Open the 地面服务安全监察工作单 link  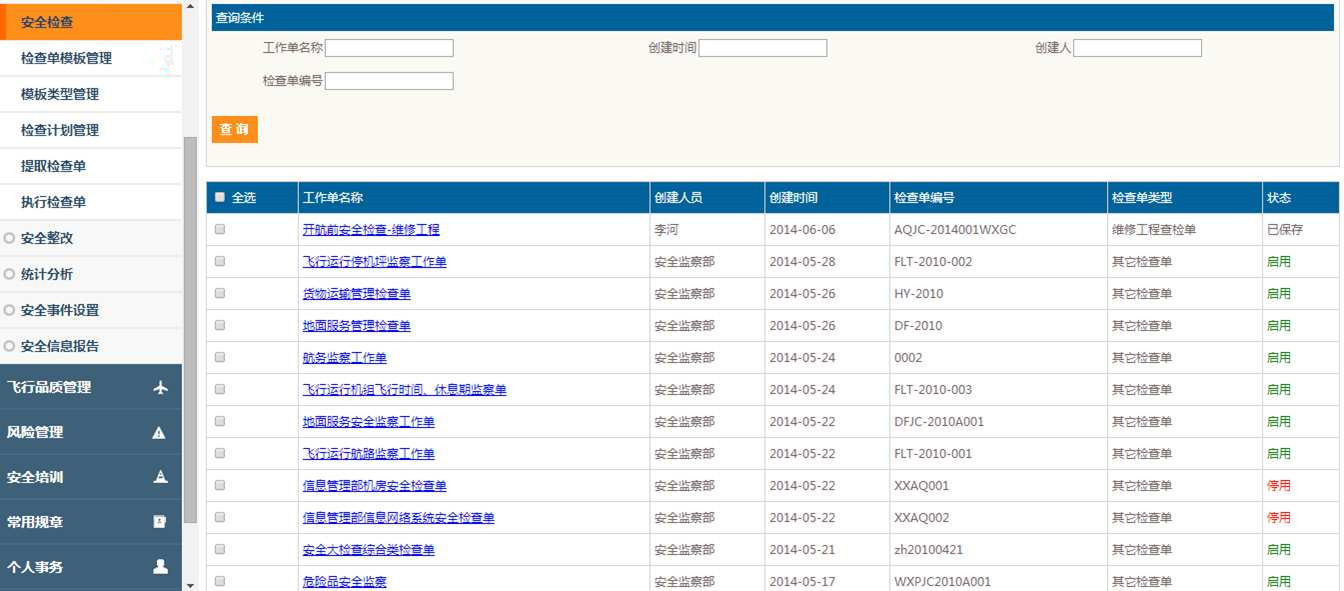369,422
